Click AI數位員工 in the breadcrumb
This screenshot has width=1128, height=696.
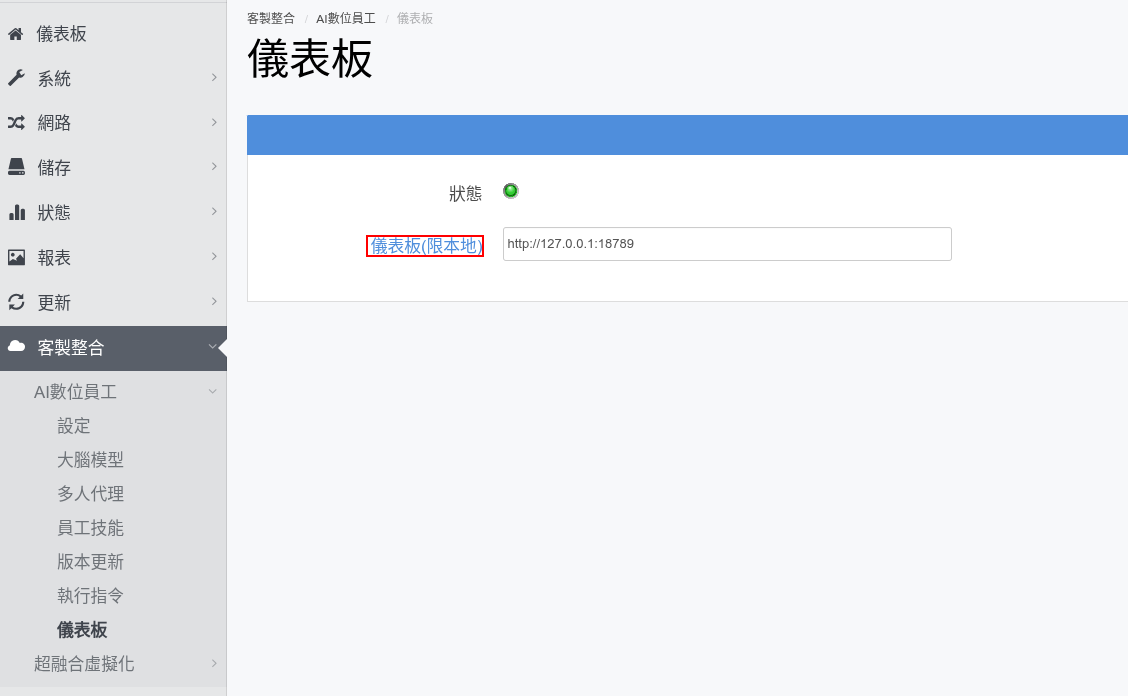pos(345,18)
